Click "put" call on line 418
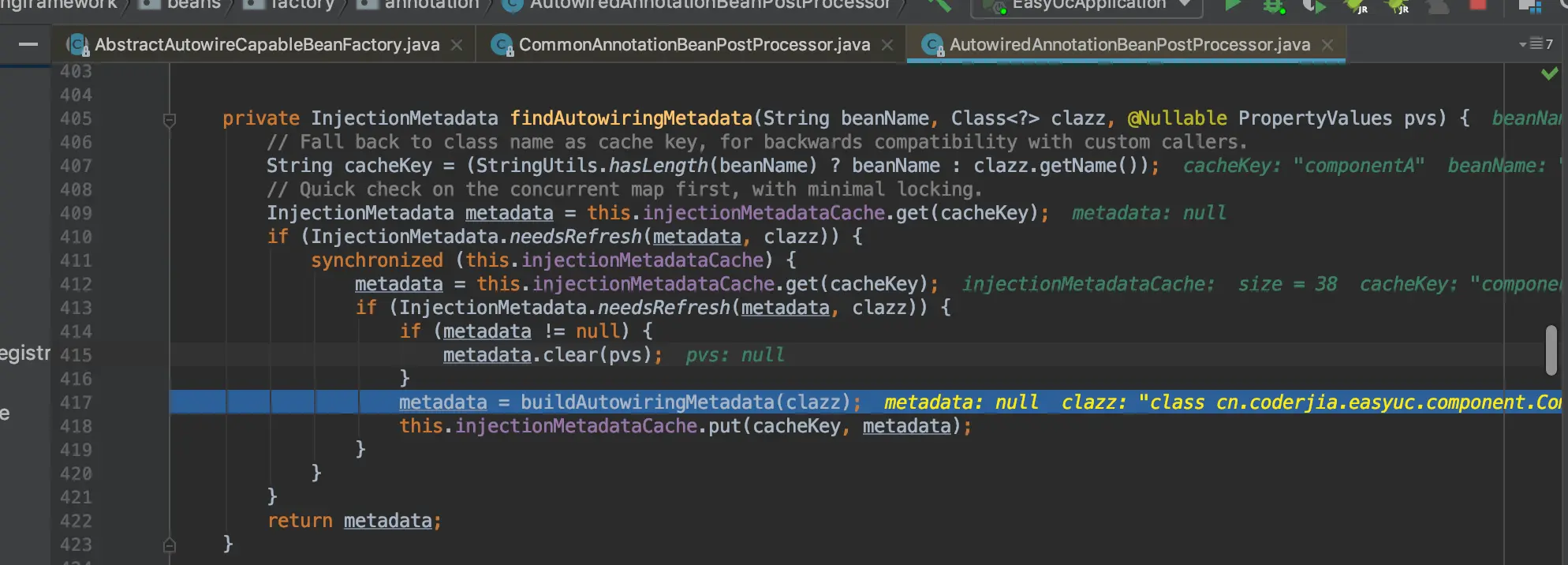This screenshot has height=565, width=1568. (725, 426)
